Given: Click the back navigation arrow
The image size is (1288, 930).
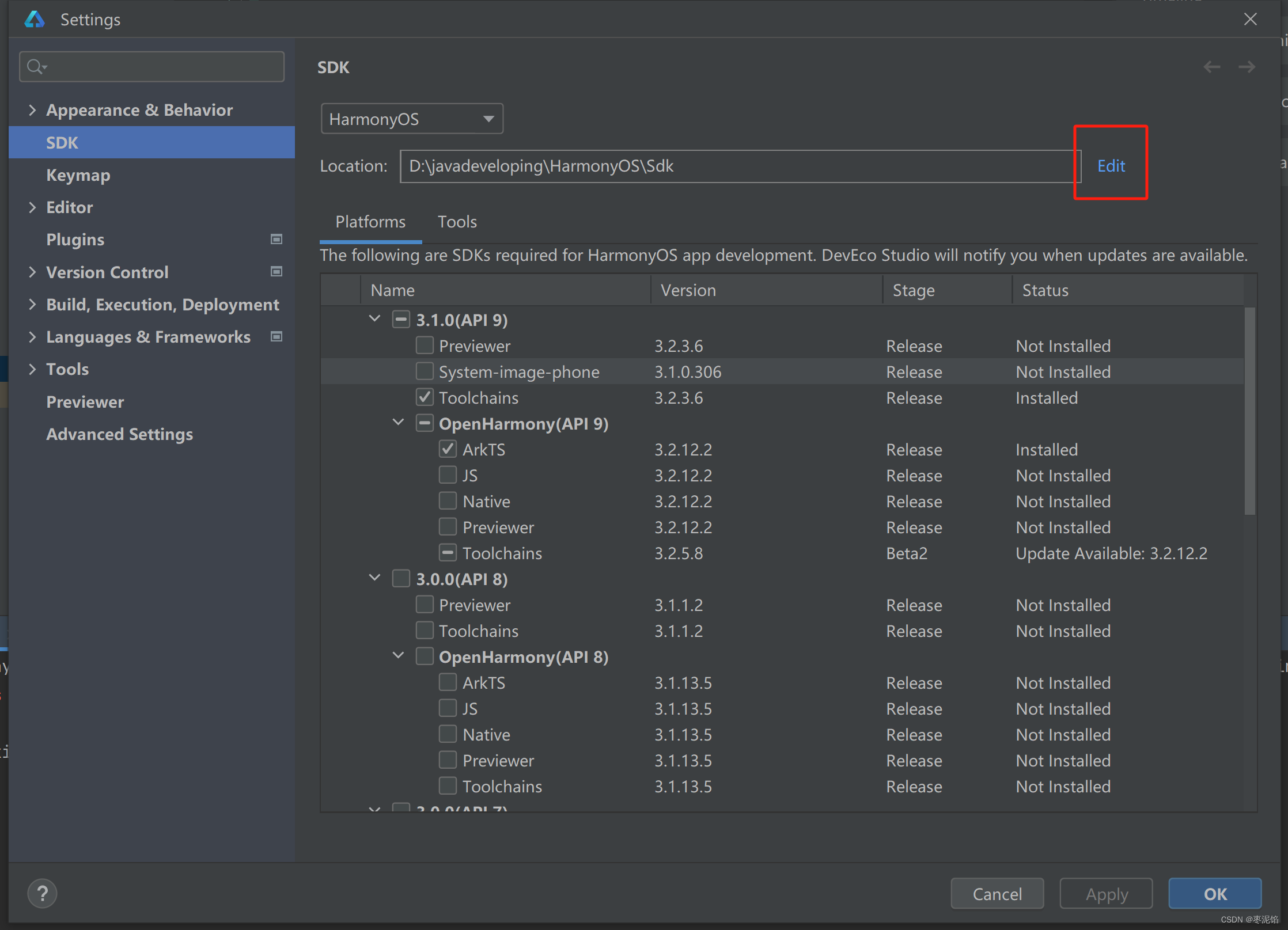Looking at the screenshot, I should (1212, 67).
